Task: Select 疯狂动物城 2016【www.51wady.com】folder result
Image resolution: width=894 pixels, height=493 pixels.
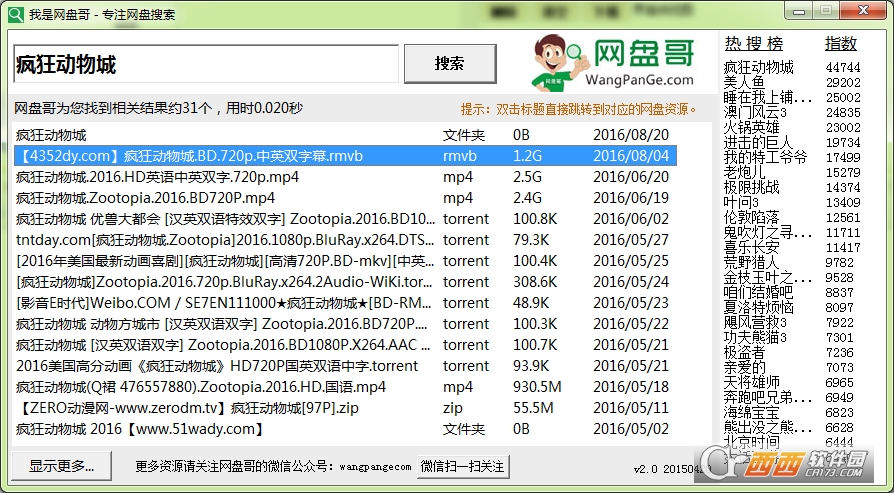Action: [345, 429]
